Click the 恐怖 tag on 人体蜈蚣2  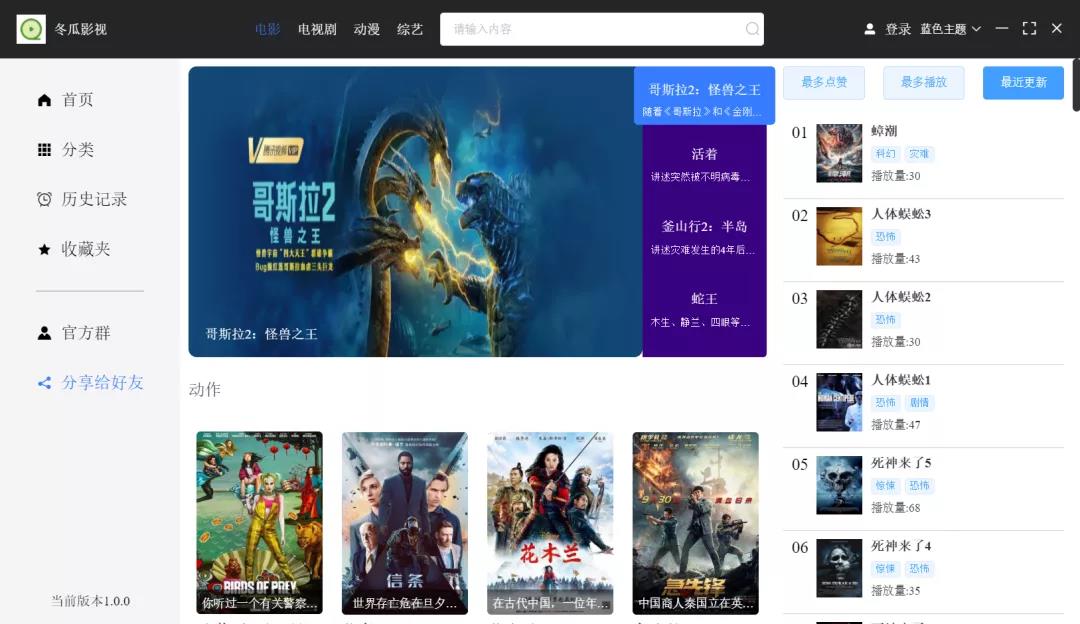click(885, 320)
